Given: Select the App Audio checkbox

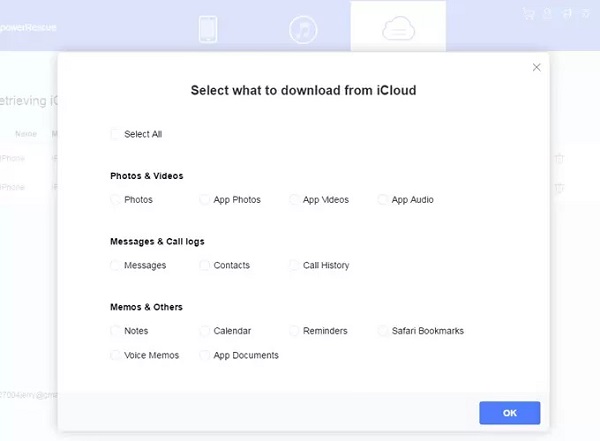Looking at the screenshot, I should coord(383,200).
